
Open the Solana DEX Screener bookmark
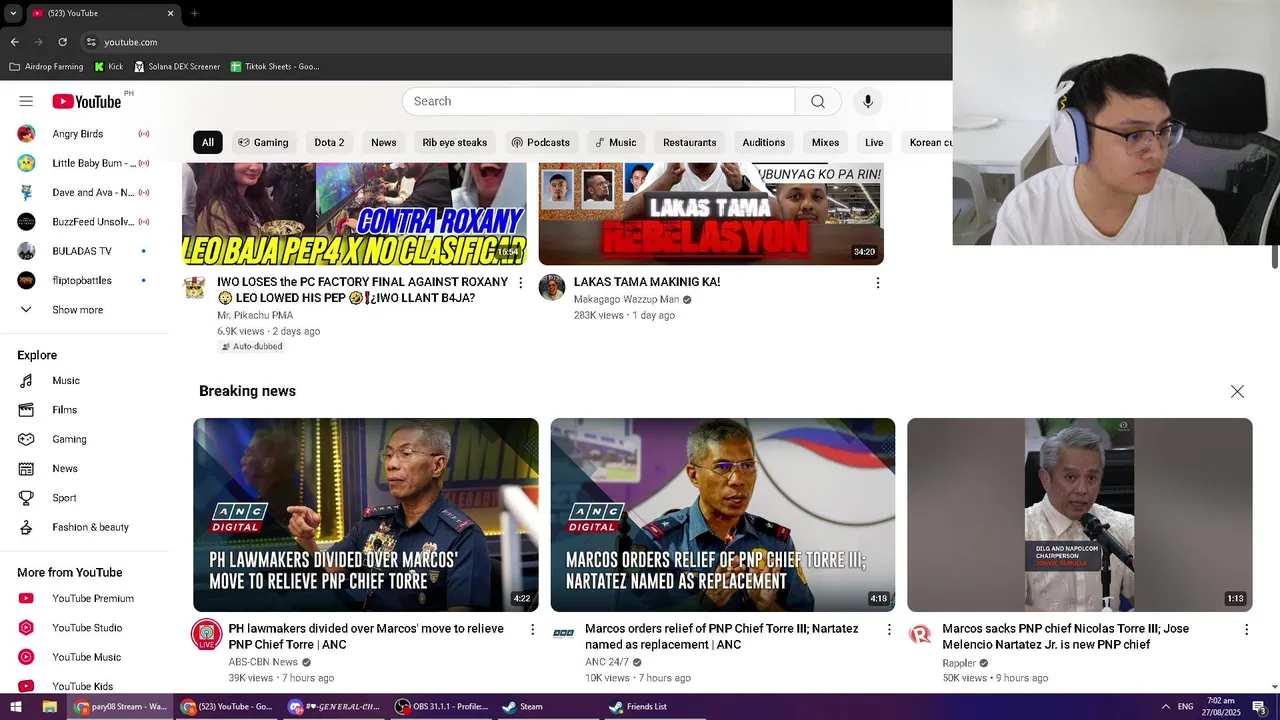point(177,67)
